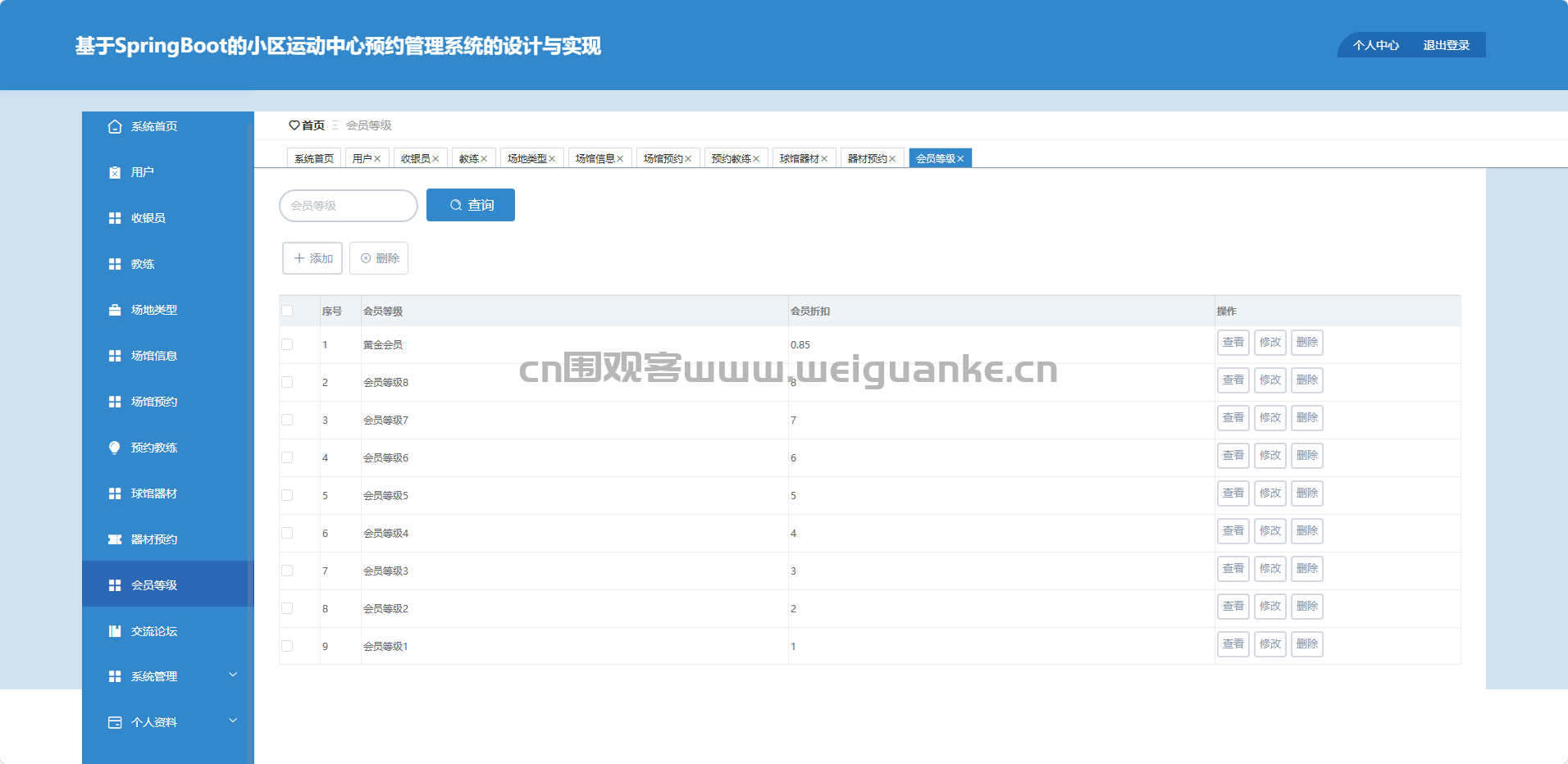This screenshot has height=764, width=1568.
Task: Focus the 会员等级 search input field
Action: [x=349, y=206]
